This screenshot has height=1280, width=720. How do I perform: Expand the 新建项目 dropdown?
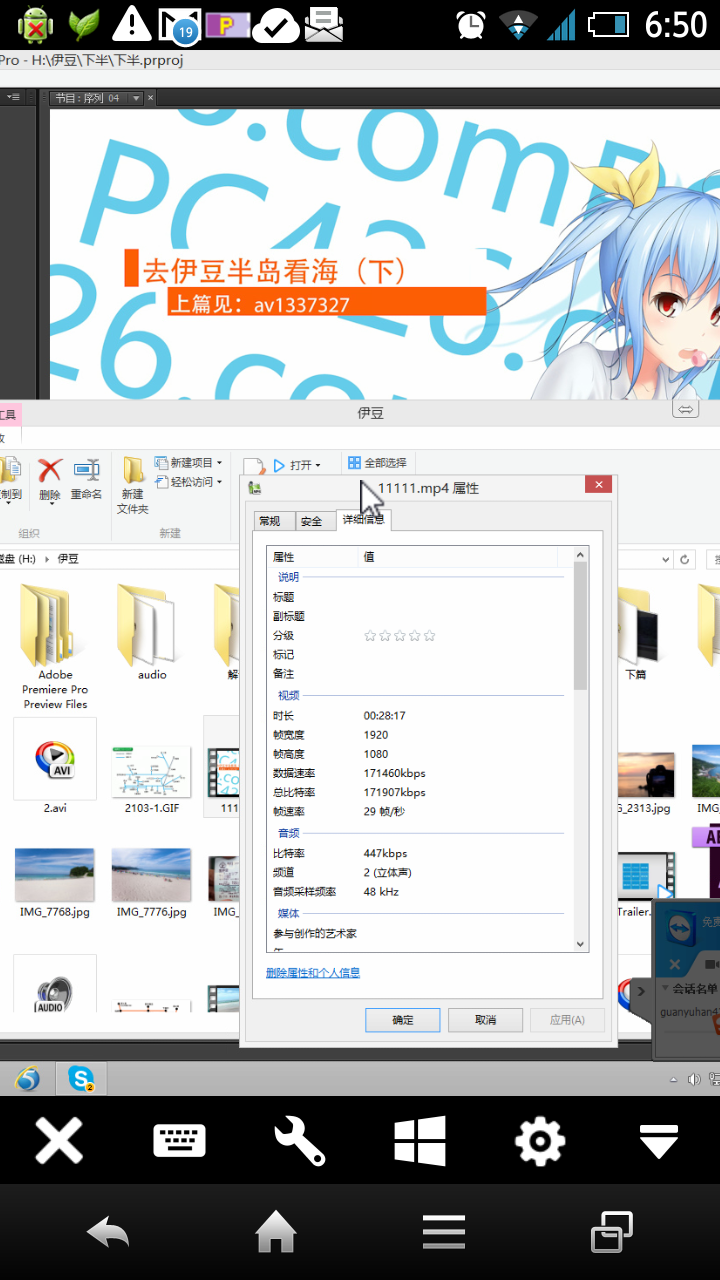coord(221,463)
